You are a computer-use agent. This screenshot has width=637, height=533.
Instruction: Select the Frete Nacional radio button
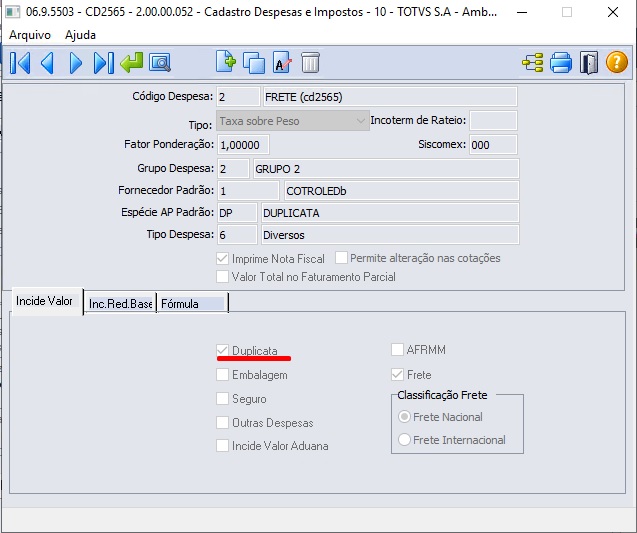point(404,417)
